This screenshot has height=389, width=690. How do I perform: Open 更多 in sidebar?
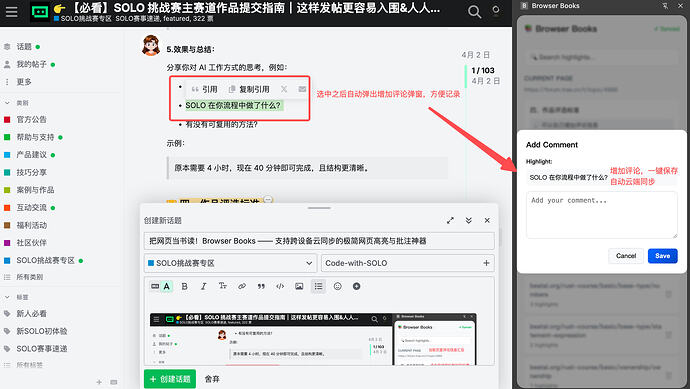tap(24, 82)
